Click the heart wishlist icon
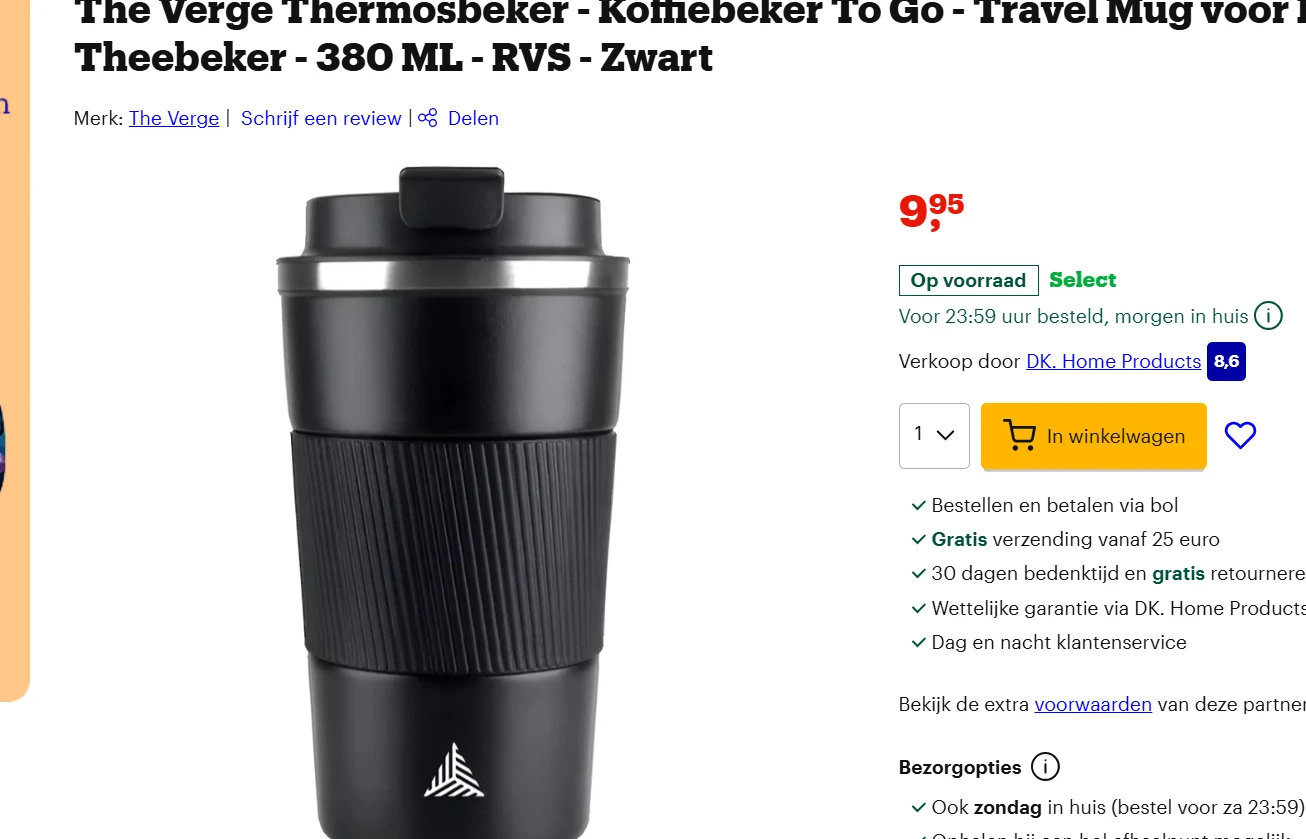The width and height of the screenshot is (1306, 839). pos(1240,435)
